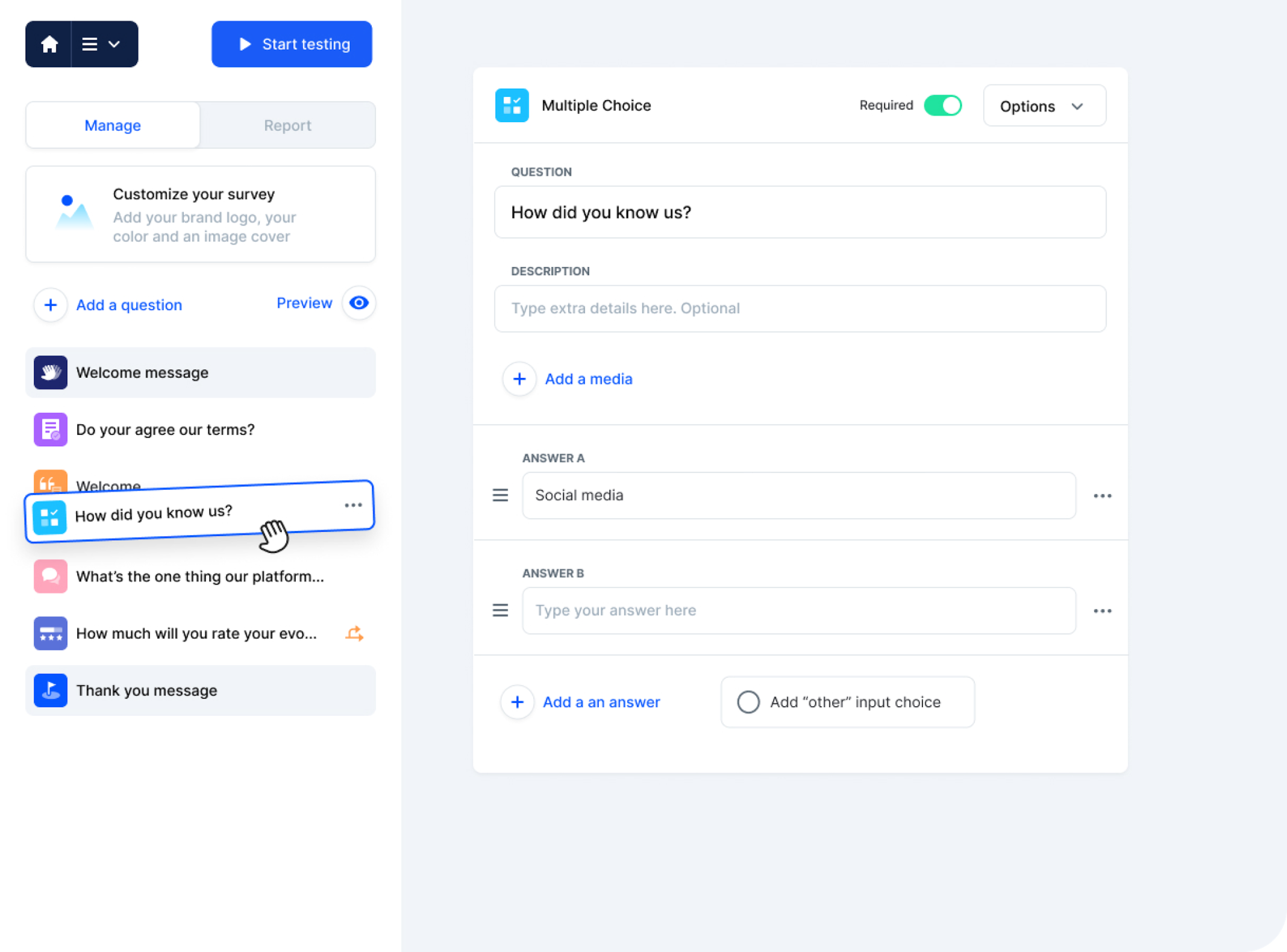
Task: Switch to the Report tab
Action: (x=287, y=126)
